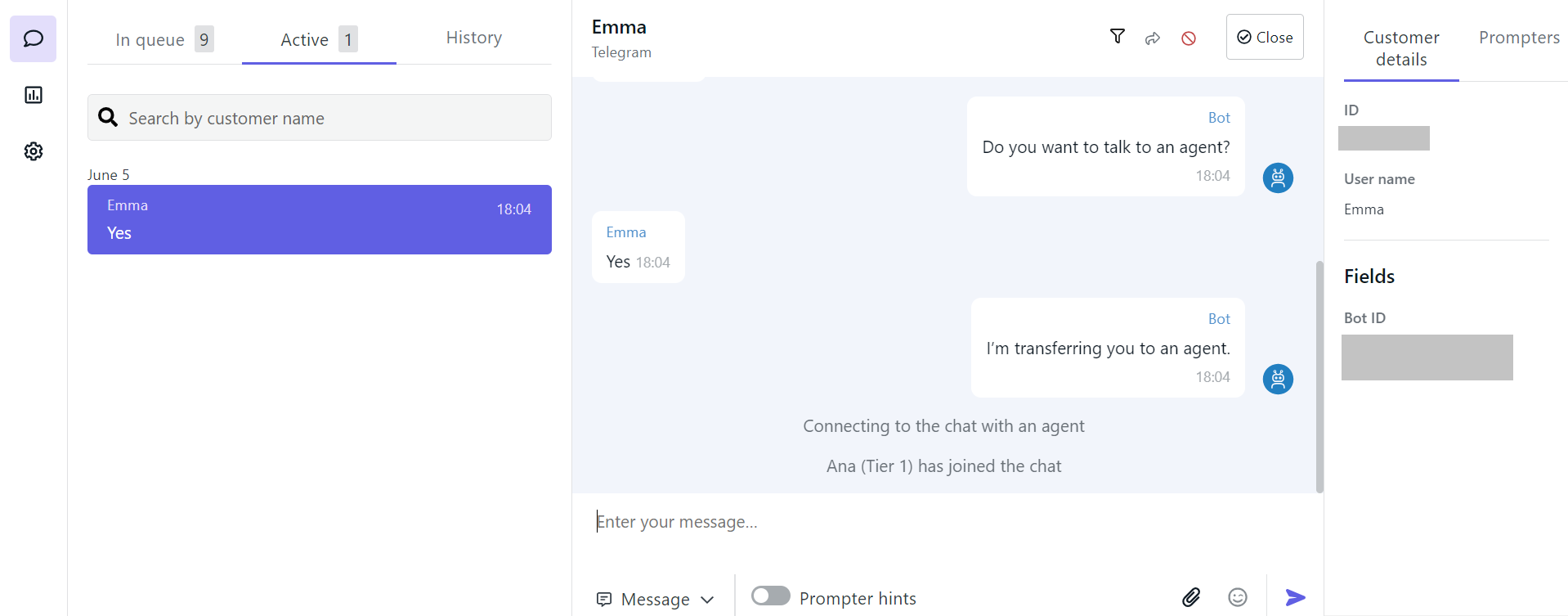Click the transfer chat arrow icon
1568x616 pixels.
(1153, 38)
